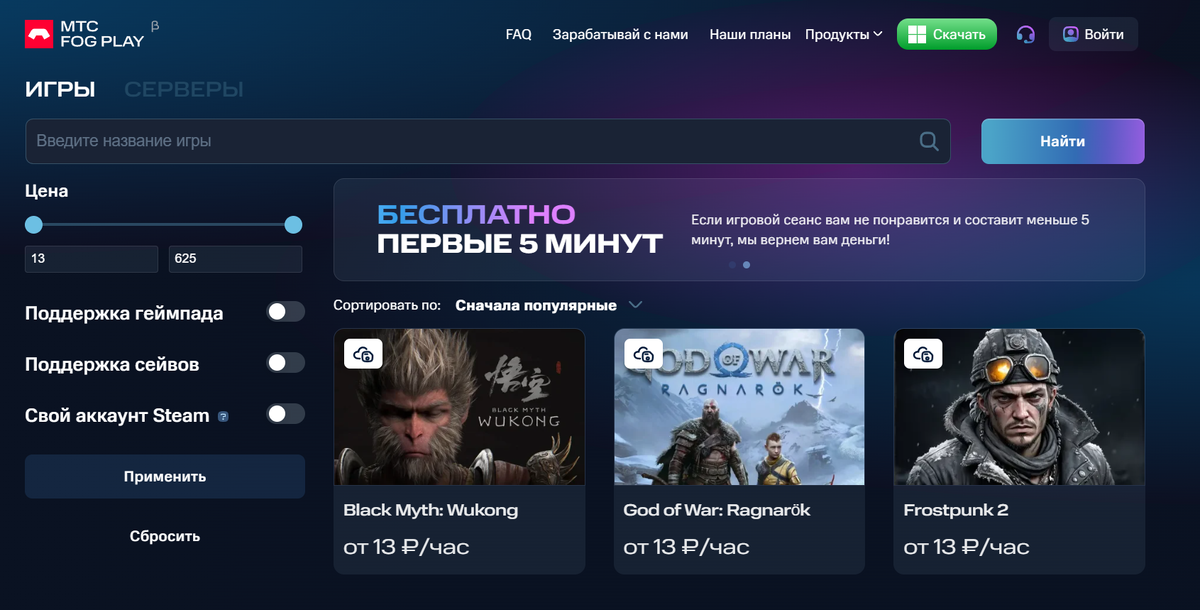This screenshot has width=1200, height=610.
Task: Click the БЕСПЛАТНО ПЕРВЫЕ 5 МИНУТ banner headline
Action: [520, 229]
